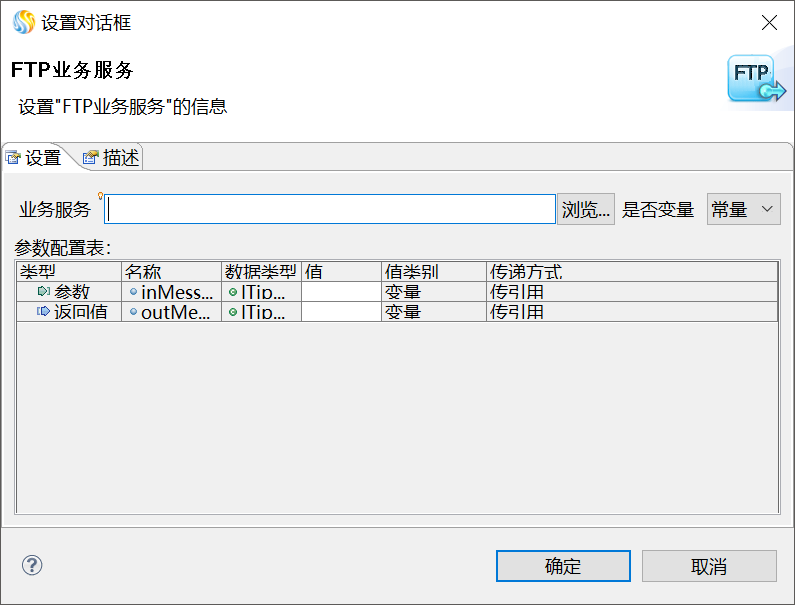Click the blue return arrow icon in 返回值 row
This screenshot has width=795, height=605.
coord(43,311)
